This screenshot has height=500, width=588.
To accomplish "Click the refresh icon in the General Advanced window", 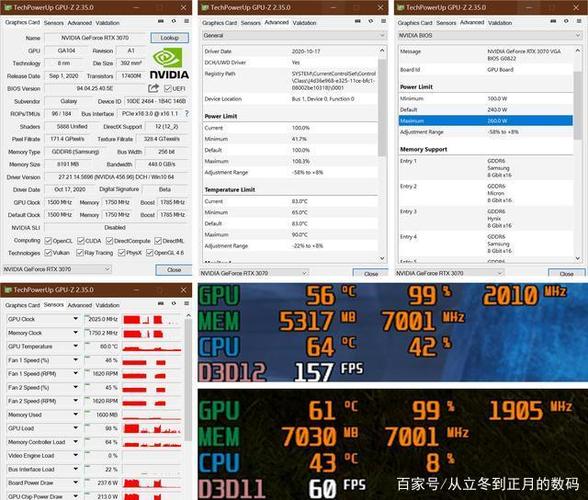I will click(370, 21).
